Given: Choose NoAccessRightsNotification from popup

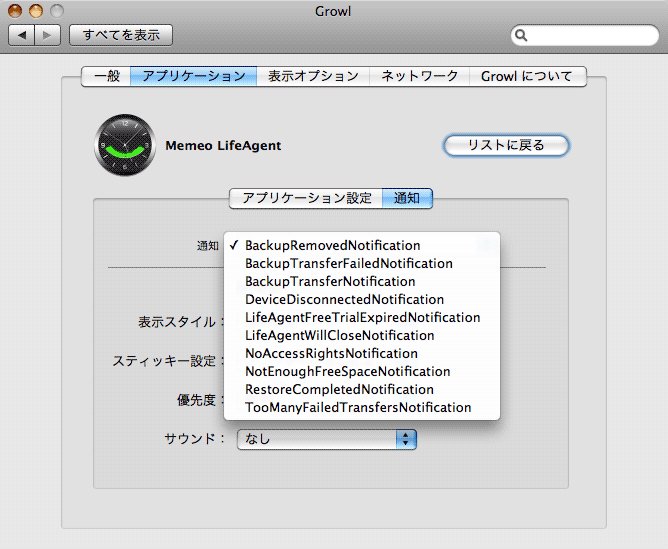Looking at the screenshot, I should pyautogui.click(x=362, y=354).
